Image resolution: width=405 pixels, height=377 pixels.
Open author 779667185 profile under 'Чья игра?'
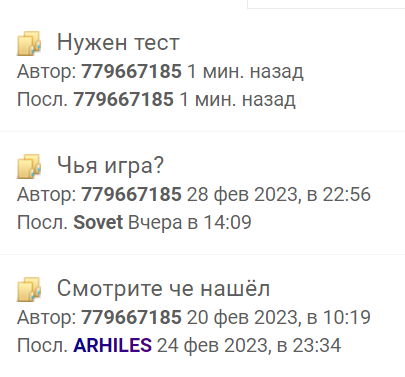coord(131,194)
